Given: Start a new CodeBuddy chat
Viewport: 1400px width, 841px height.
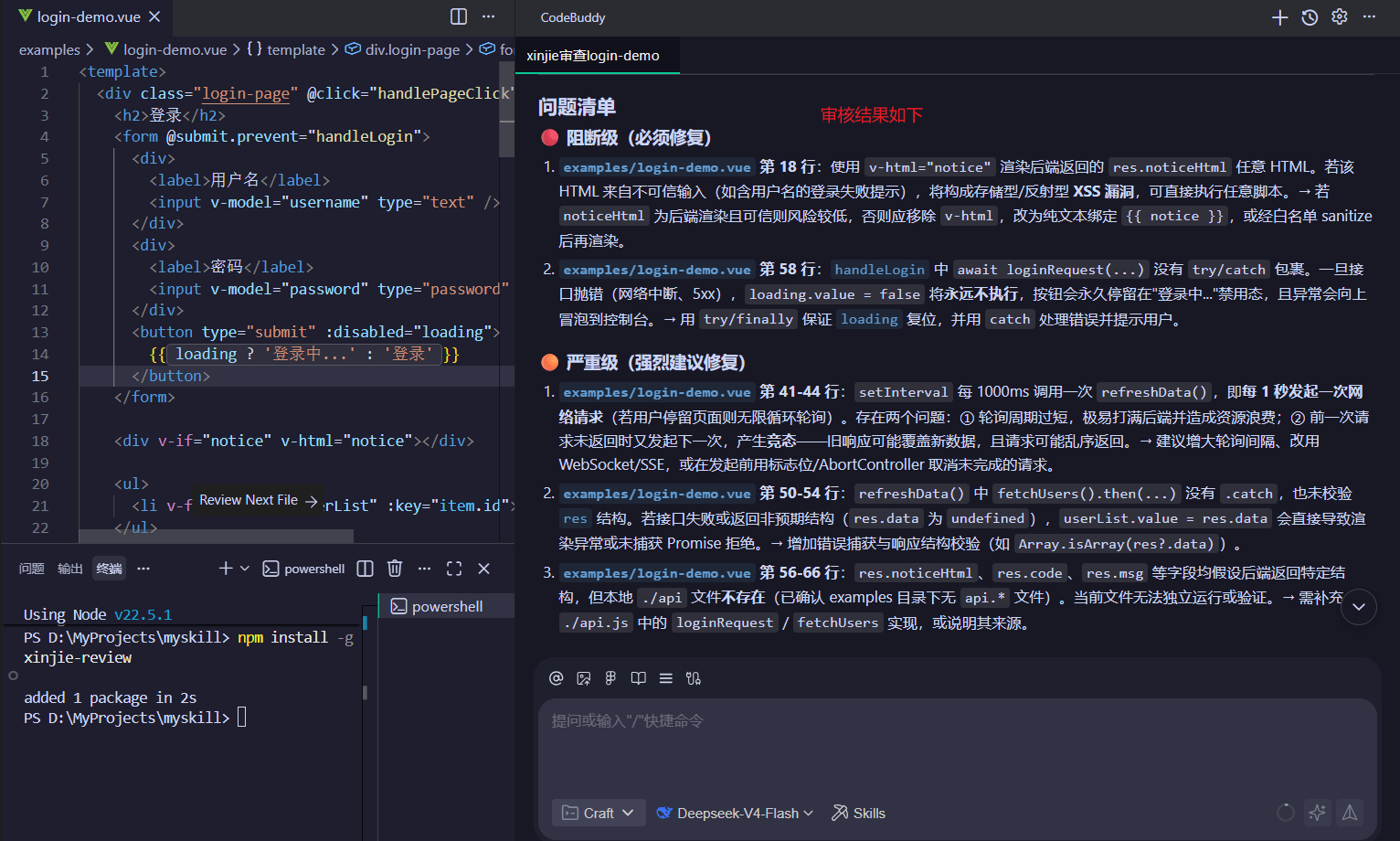Looking at the screenshot, I should (x=1279, y=17).
